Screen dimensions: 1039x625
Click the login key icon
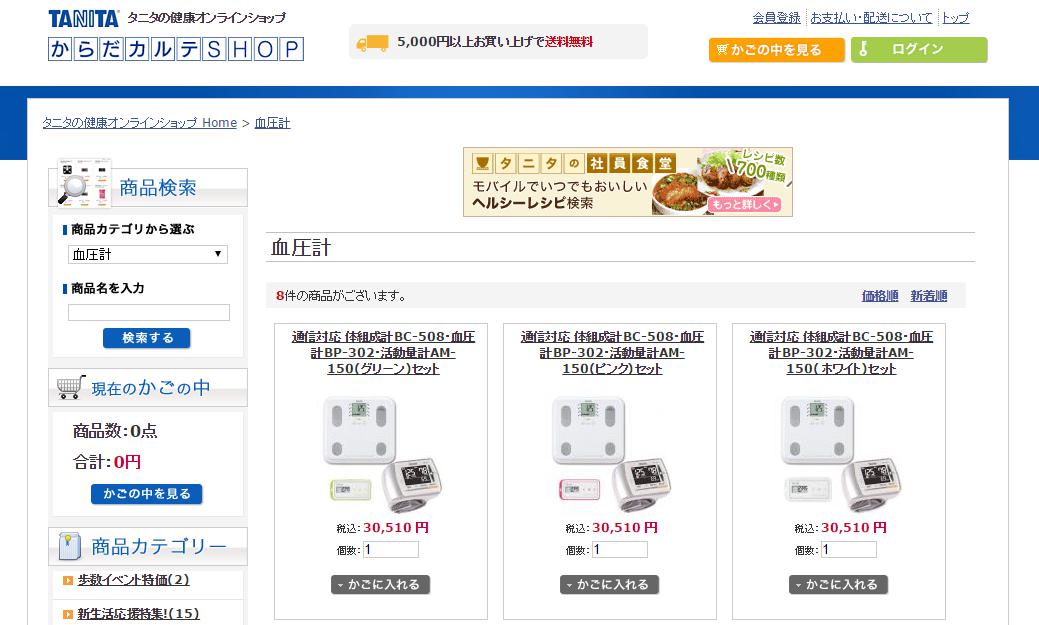[863, 49]
